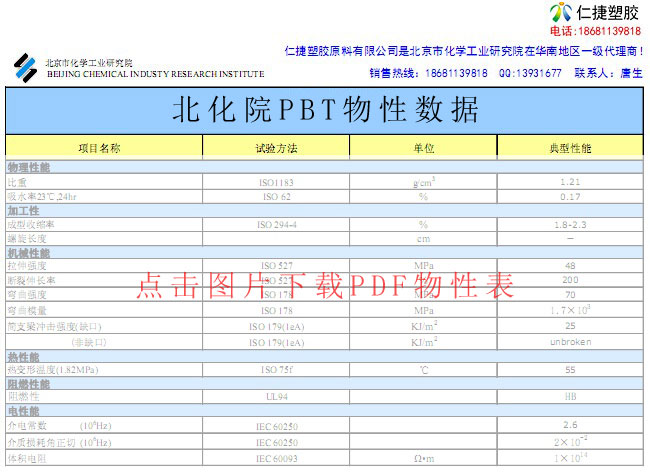Click the 机械性能 section heading
This screenshot has width=650, height=472.
tap(29, 253)
